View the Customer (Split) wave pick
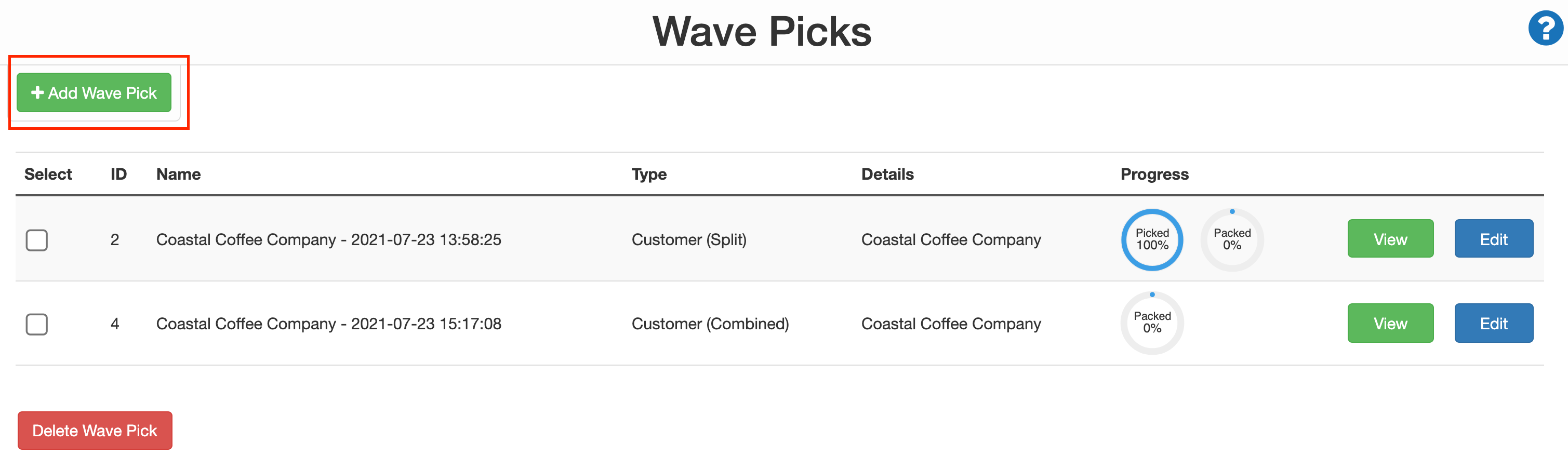Viewport: 1568px width, 456px height. pos(1390,239)
